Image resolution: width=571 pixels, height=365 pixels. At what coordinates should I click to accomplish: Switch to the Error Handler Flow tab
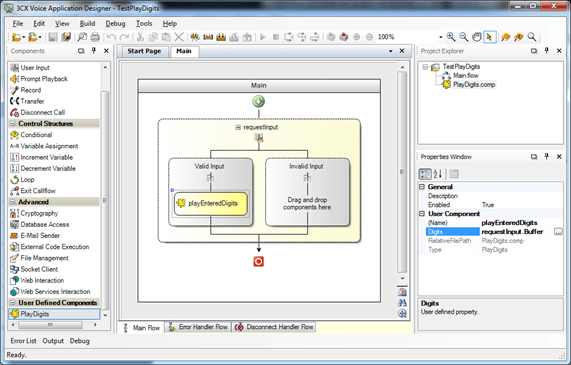tap(198, 327)
